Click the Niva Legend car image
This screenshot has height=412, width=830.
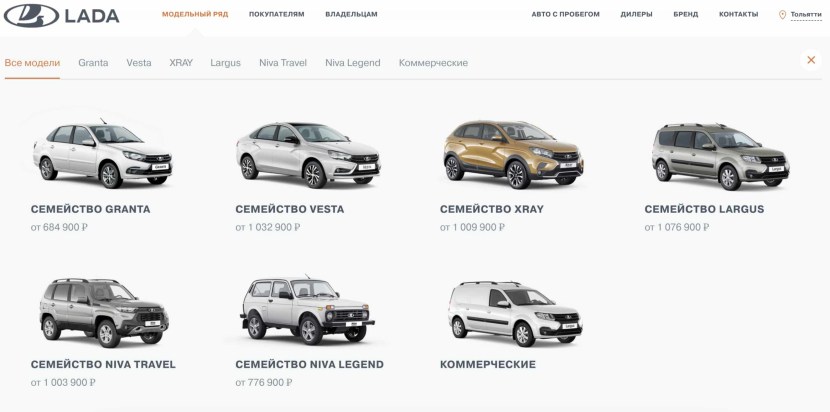pyautogui.click(x=307, y=310)
